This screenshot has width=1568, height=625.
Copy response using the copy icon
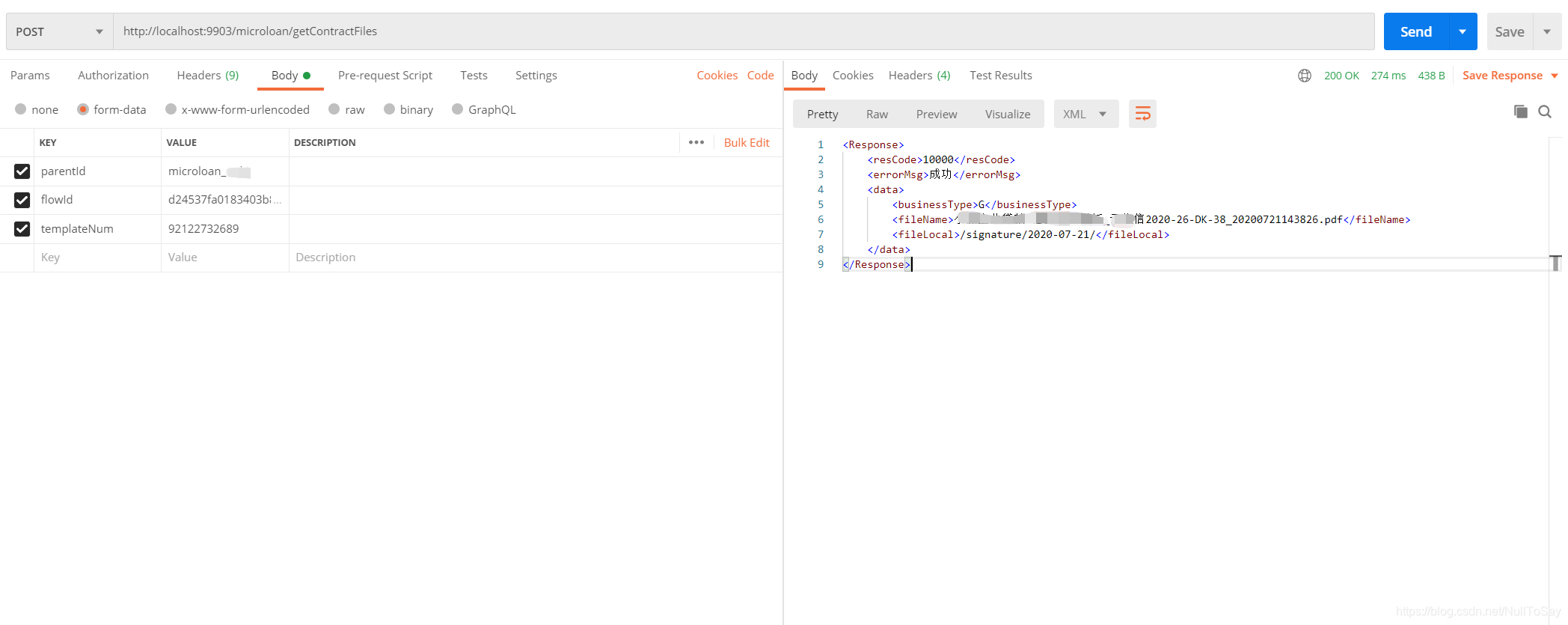1520,112
